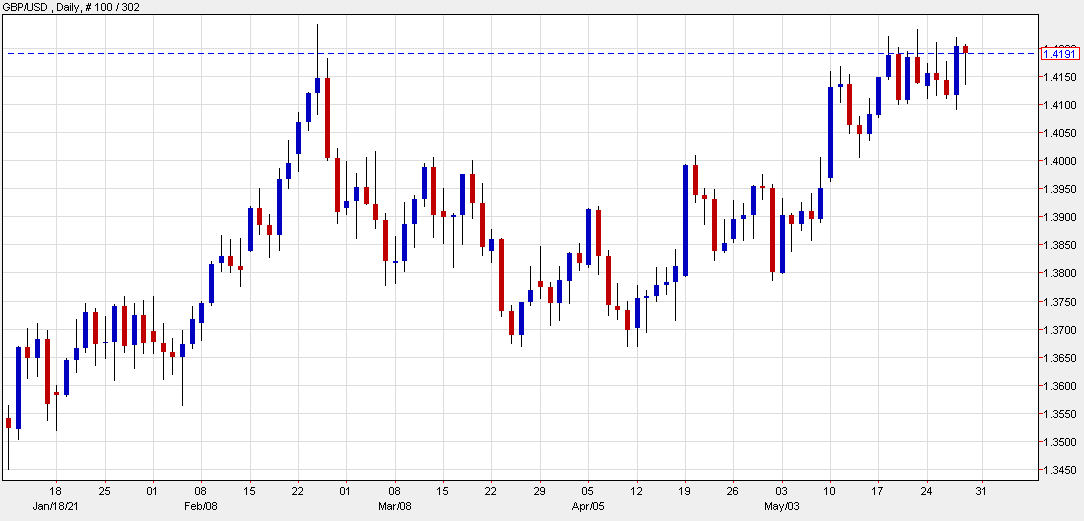The width and height of the screenshot is (1084, 521).
Task: Click the 1.4000 price axis label
Action: (1059, 161)
